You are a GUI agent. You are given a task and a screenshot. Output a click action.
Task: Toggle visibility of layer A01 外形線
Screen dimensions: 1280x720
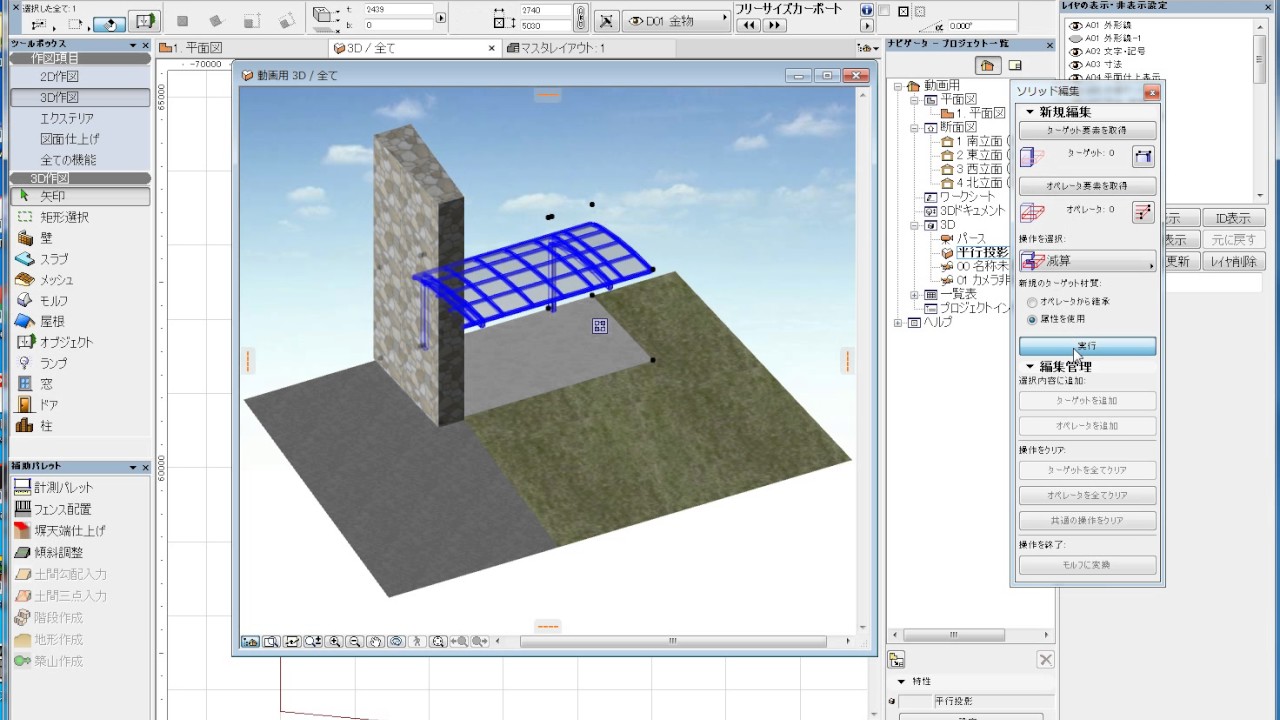click(1075, 25)
